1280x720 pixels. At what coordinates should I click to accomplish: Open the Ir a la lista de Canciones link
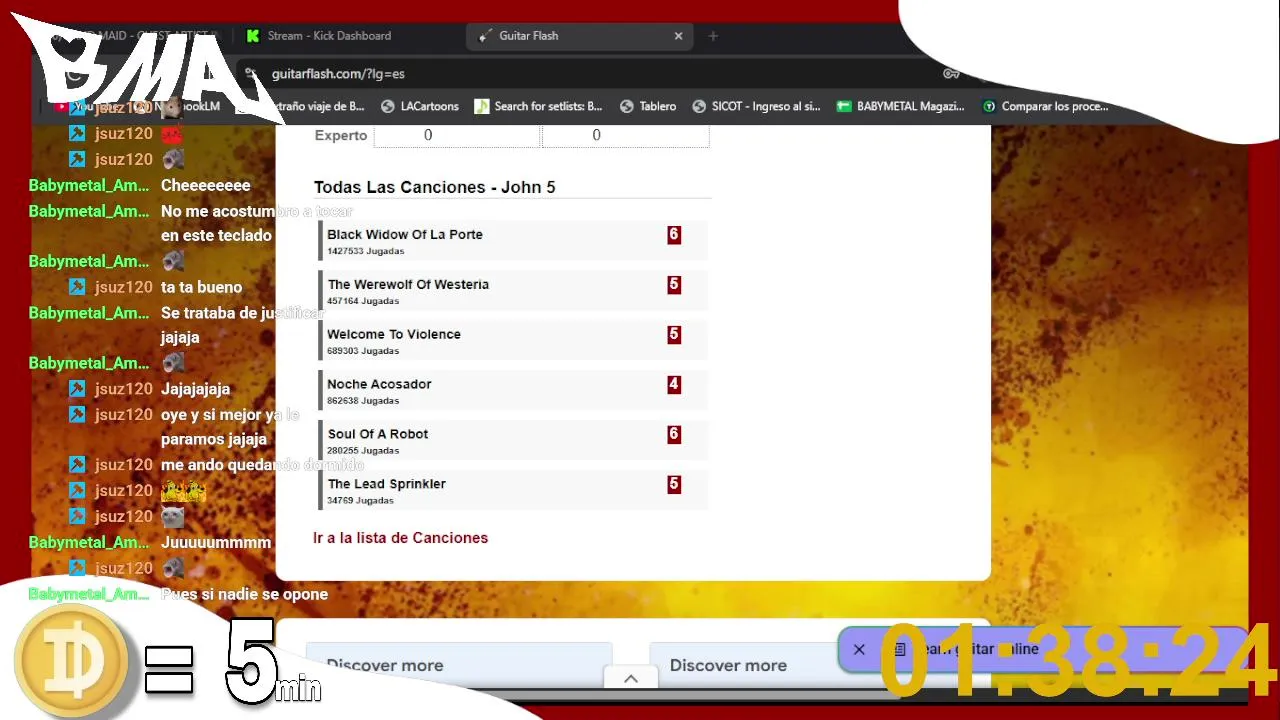(x=400, y=538)
